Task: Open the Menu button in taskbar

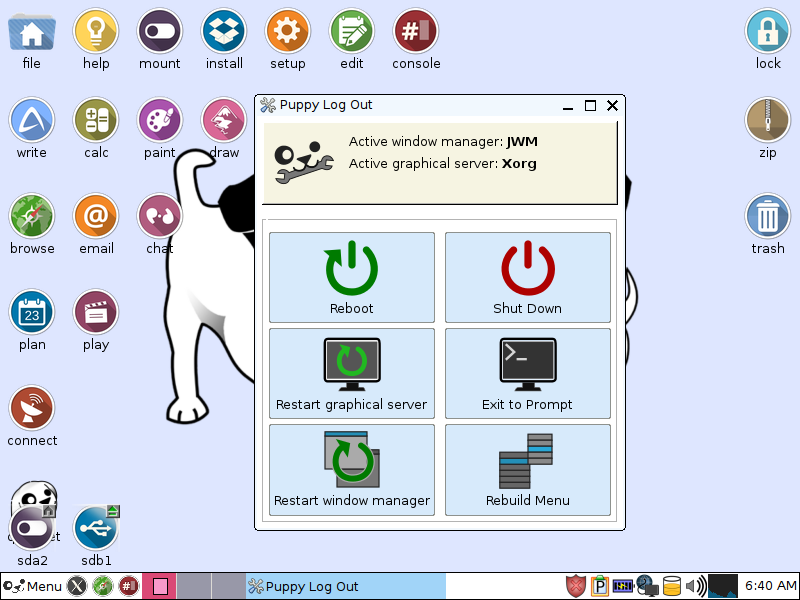Action: (x=32, y=587)
